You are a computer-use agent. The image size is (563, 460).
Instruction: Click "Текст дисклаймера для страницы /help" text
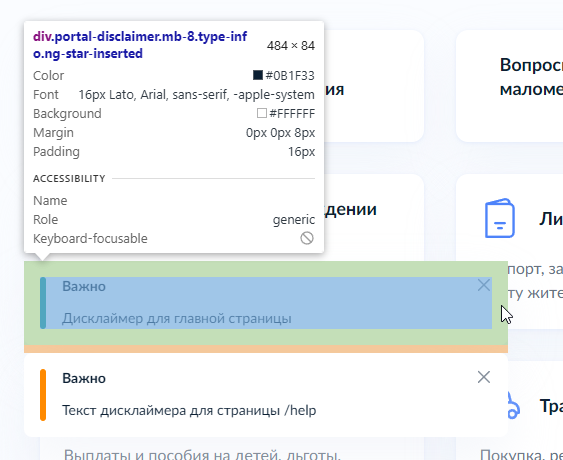(189, 410)
